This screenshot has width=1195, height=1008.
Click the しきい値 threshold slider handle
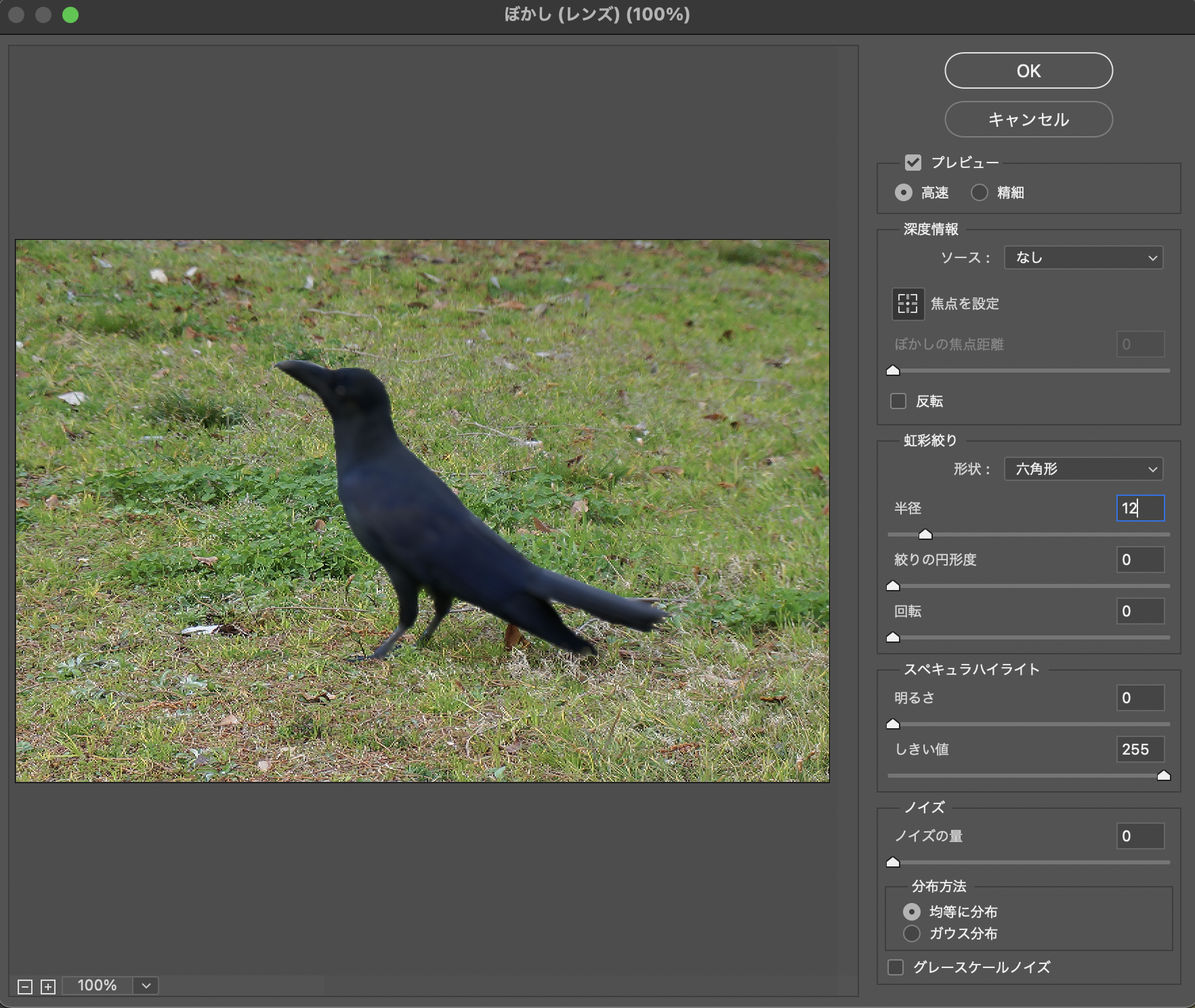[1164, 776]
